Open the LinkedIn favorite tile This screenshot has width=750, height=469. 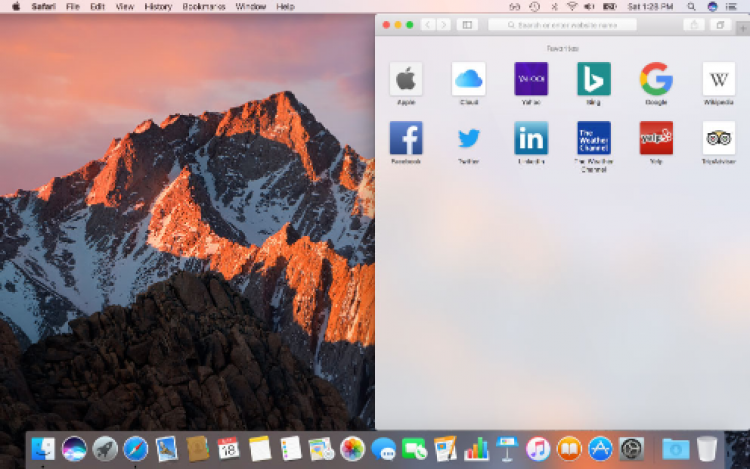tap(531, 138)
